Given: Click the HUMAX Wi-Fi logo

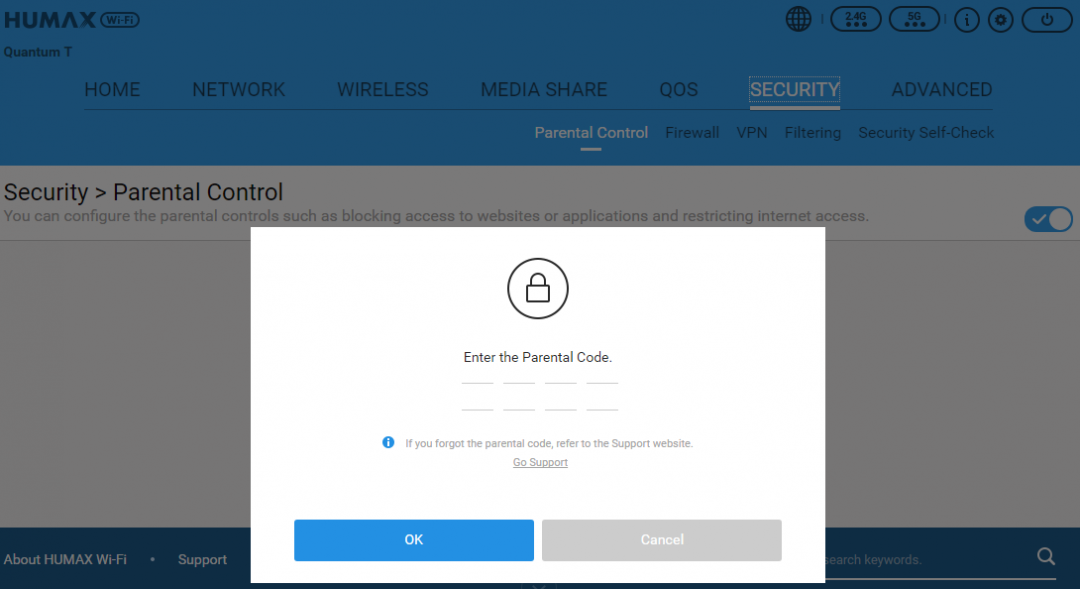Looking at the screenshot, I should click(72, 20).
